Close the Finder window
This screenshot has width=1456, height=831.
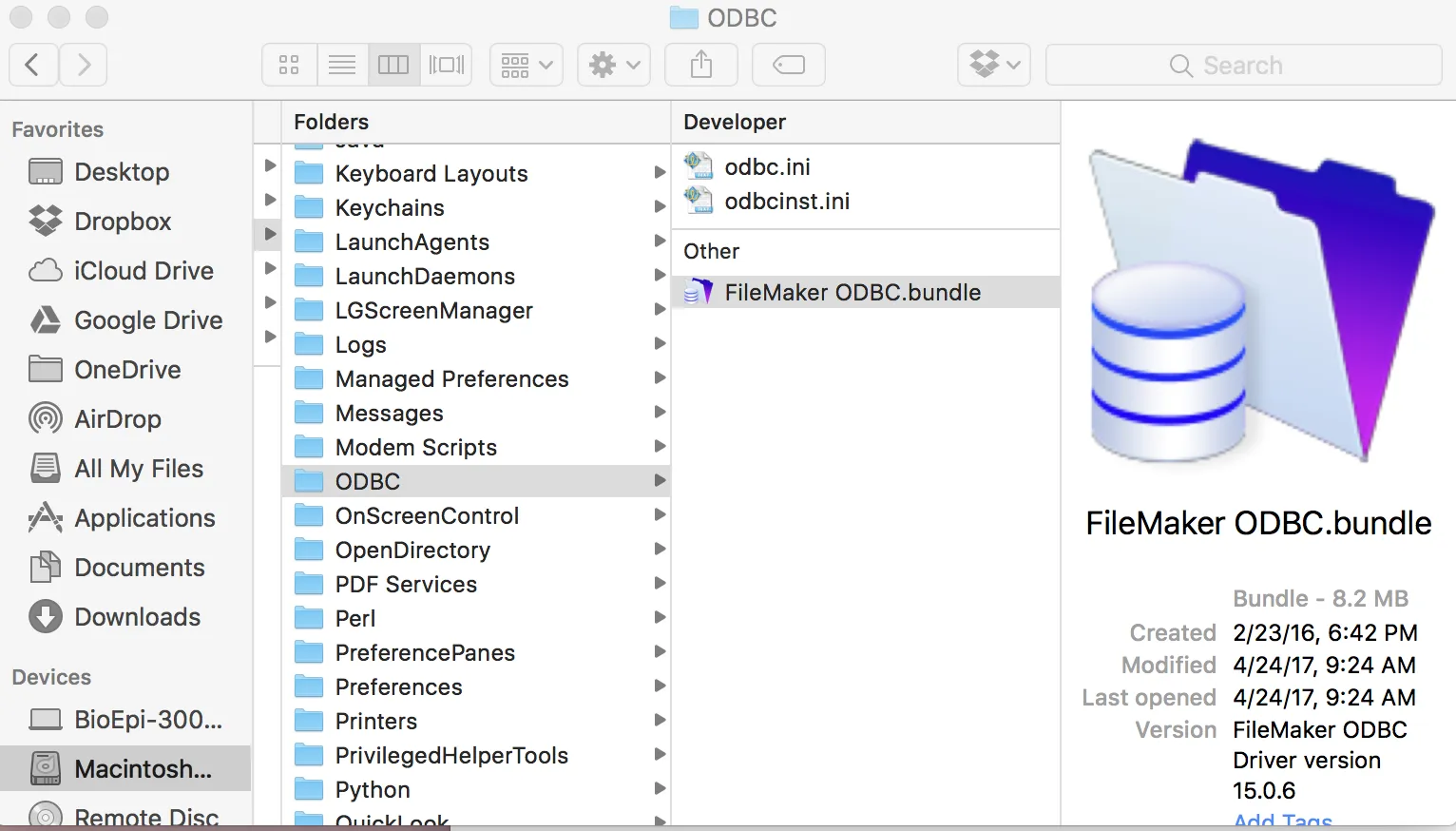[x=21, y=17]
